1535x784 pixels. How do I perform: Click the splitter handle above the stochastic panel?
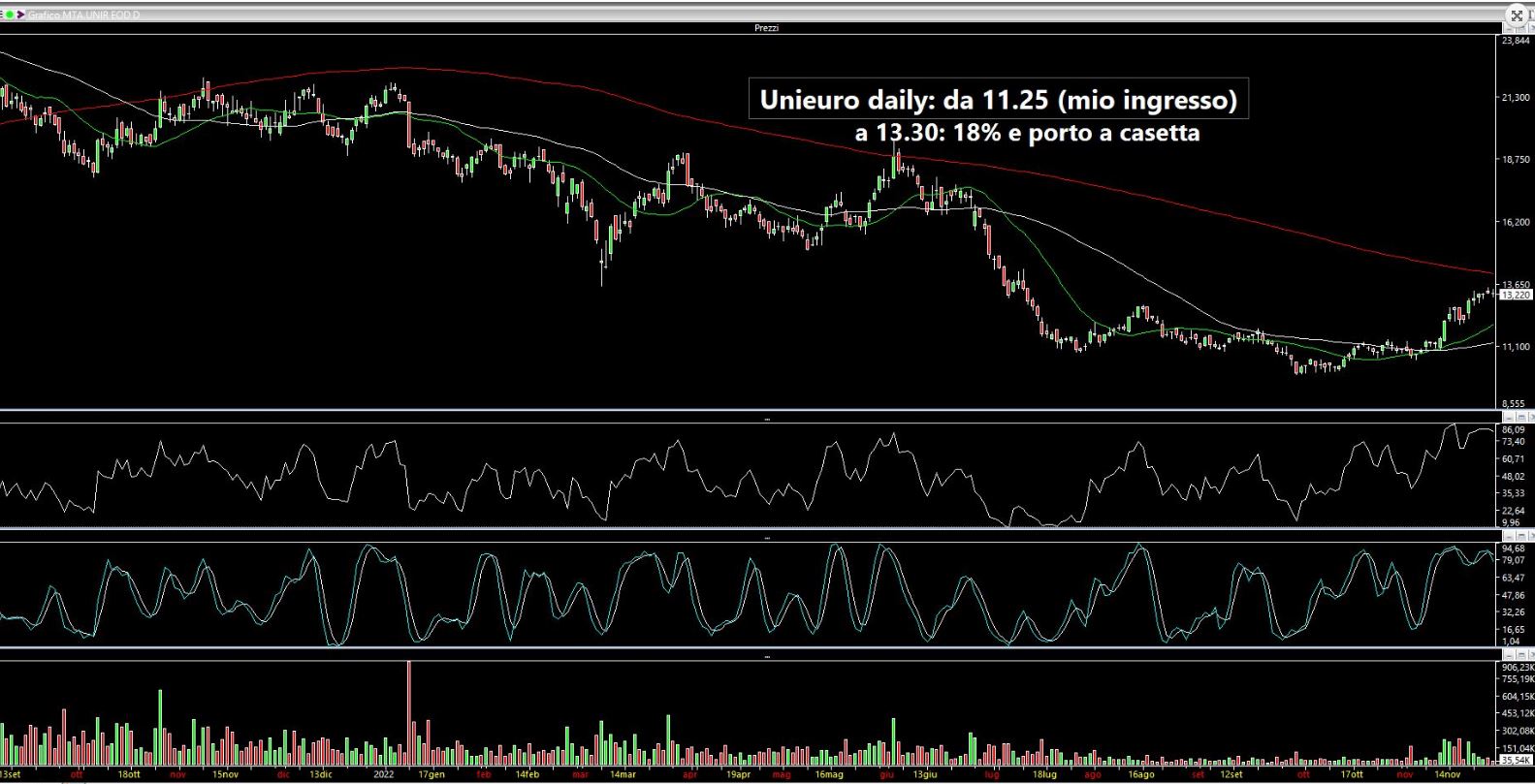click(767, 537)
